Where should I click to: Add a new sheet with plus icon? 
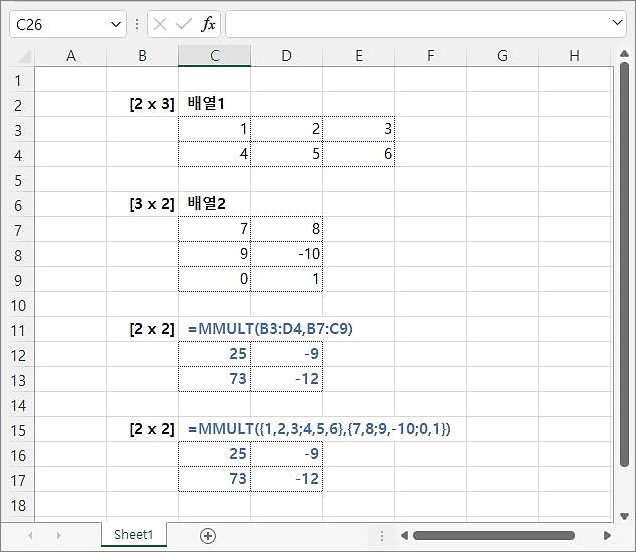click(208, 536)
